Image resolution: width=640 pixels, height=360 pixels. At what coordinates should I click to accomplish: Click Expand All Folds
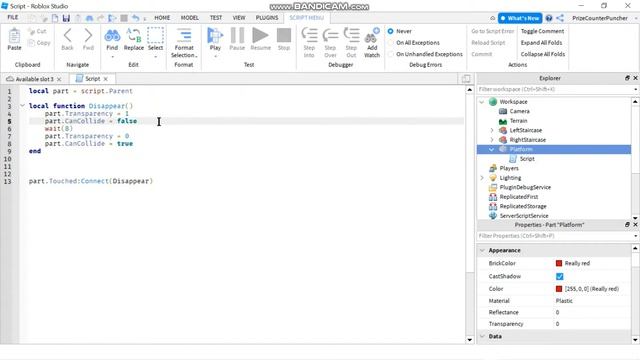(x=541, y=42)
